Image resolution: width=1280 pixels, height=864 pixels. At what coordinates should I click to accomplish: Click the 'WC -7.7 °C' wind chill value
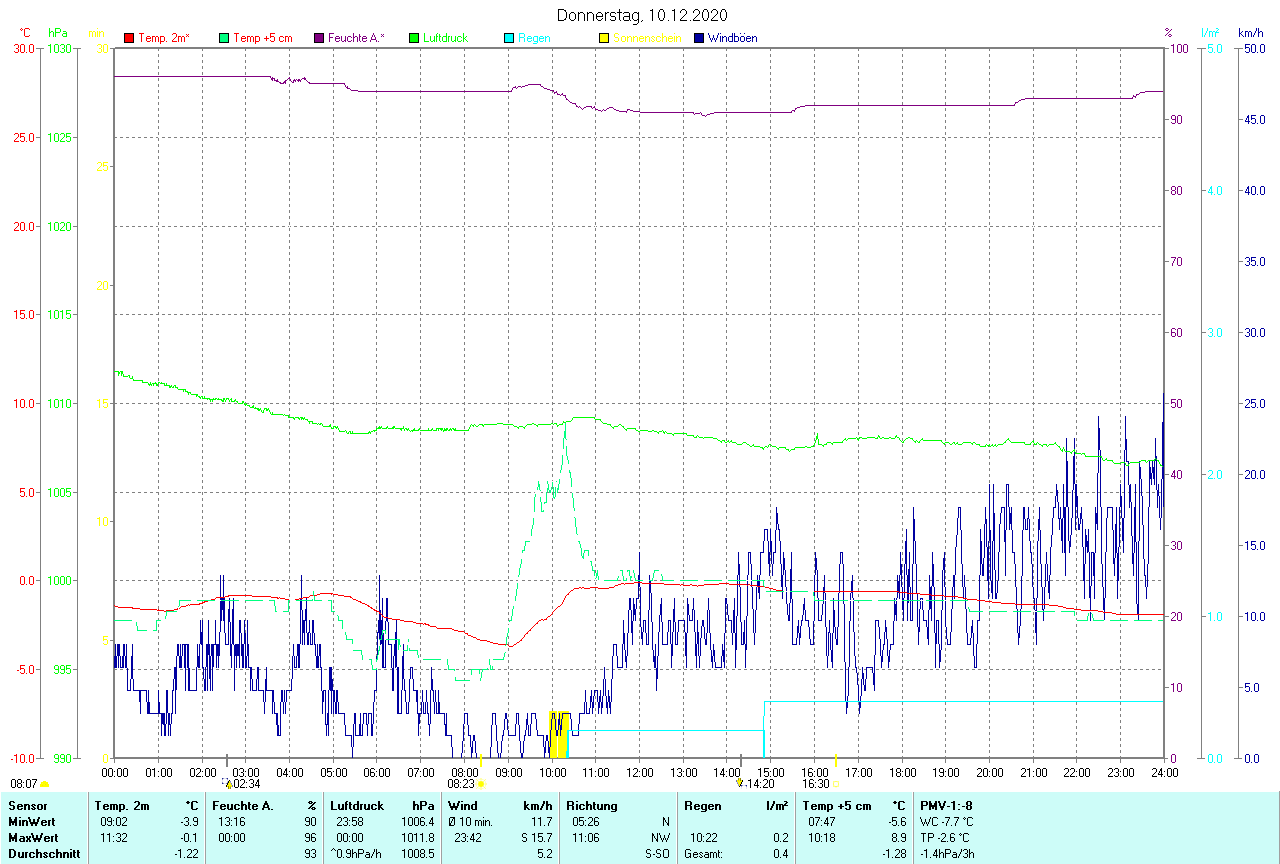[948, 822]
